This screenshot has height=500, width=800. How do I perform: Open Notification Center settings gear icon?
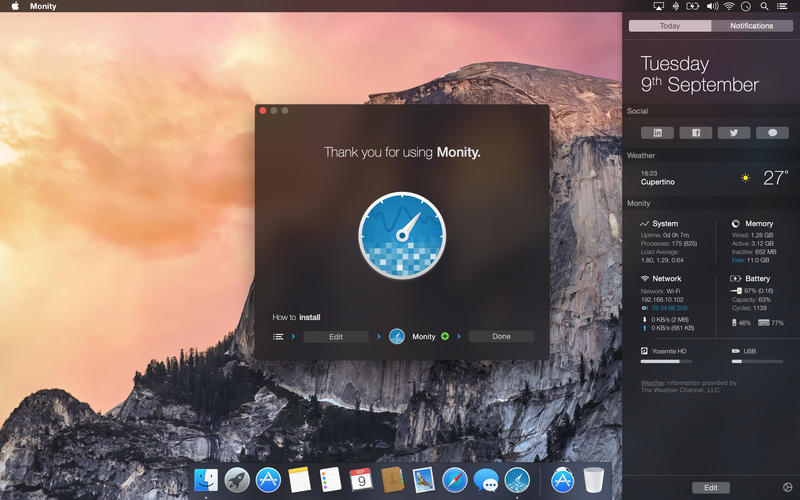coord(787,487)
